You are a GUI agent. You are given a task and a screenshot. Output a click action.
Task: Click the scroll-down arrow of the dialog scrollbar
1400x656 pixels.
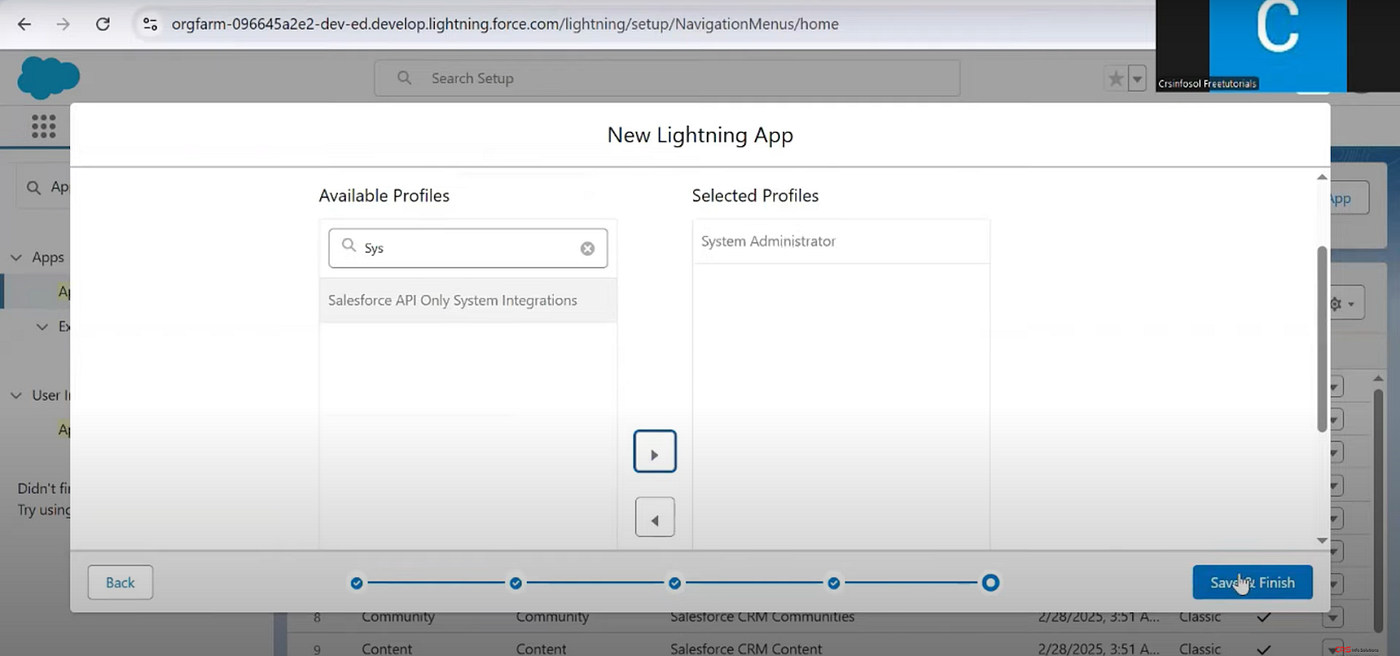[1322, 540]
